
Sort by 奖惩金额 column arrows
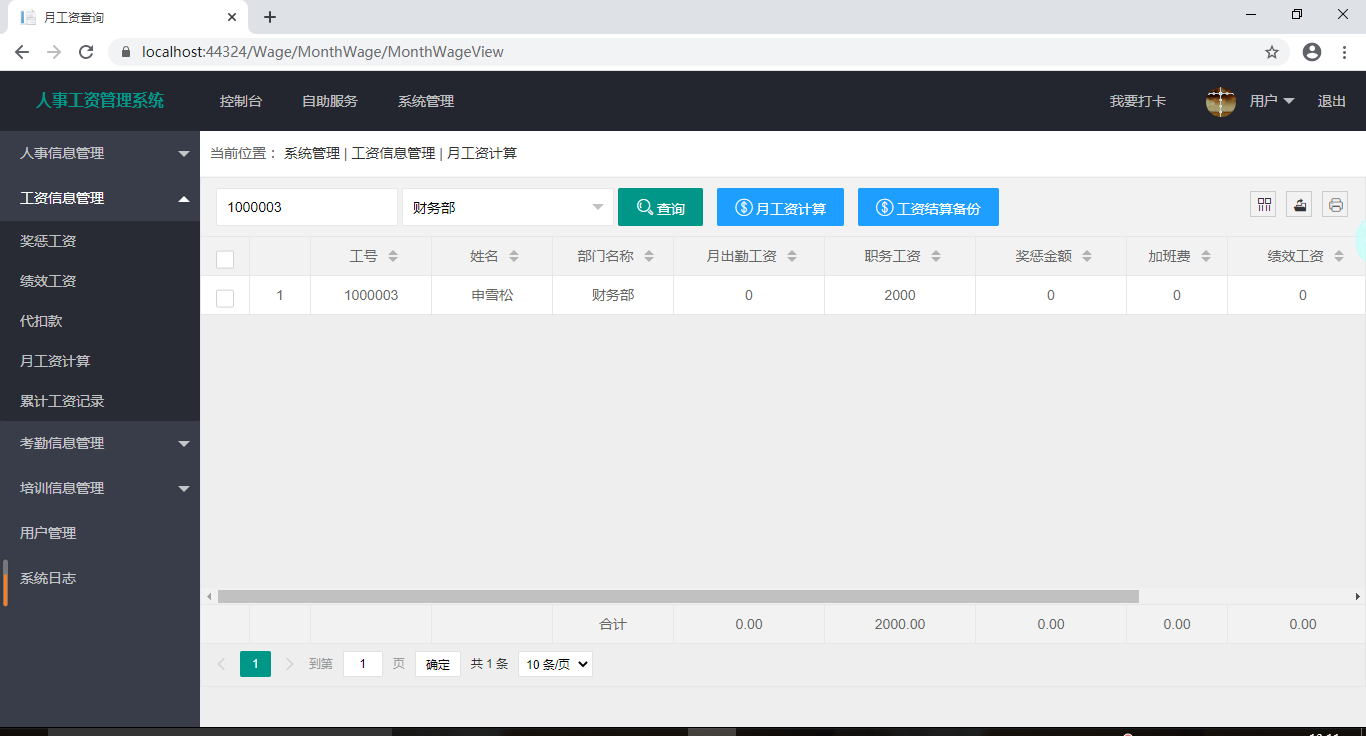1087,257
